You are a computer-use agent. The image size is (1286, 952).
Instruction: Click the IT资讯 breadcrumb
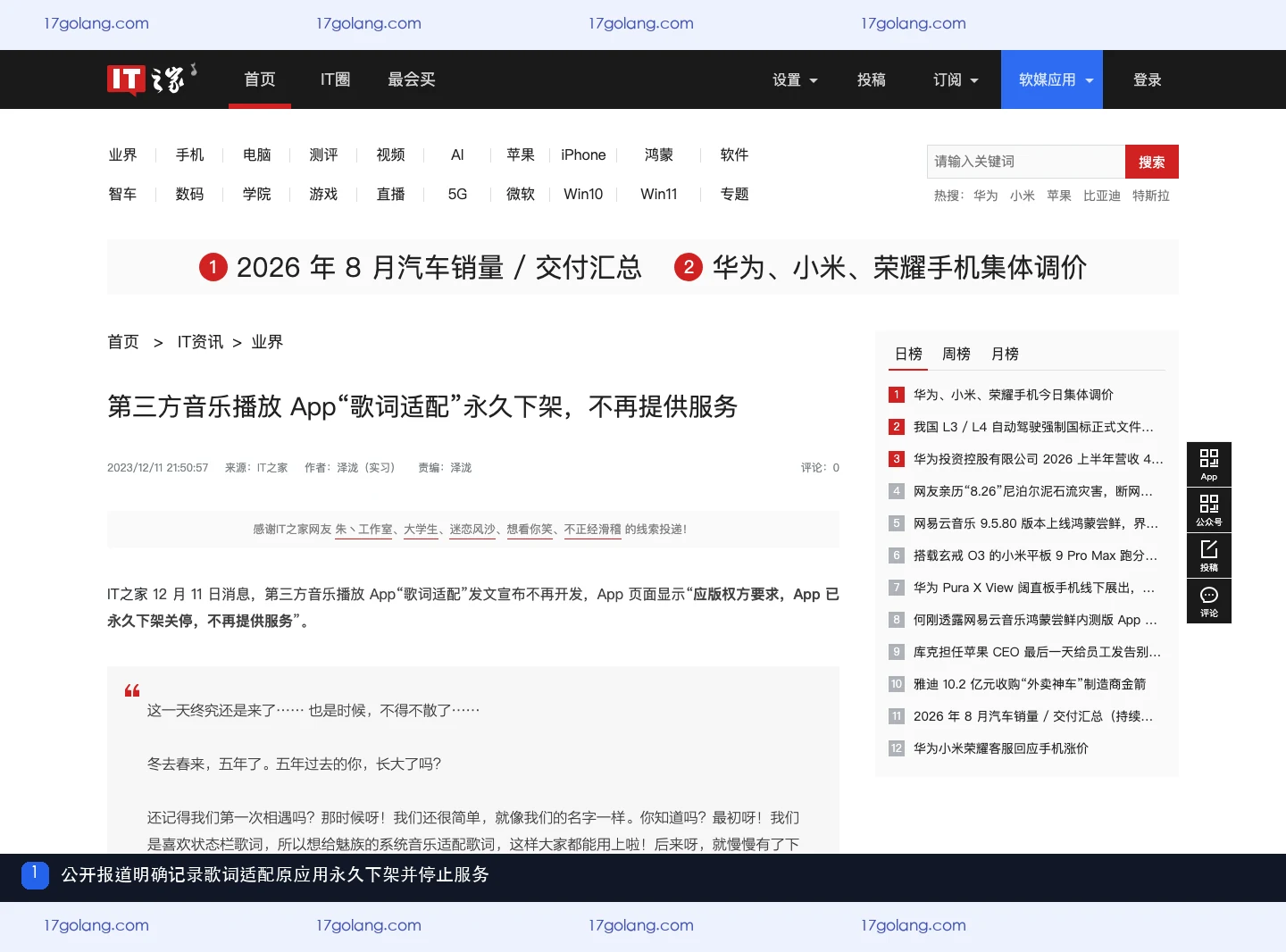pos(200,342)
